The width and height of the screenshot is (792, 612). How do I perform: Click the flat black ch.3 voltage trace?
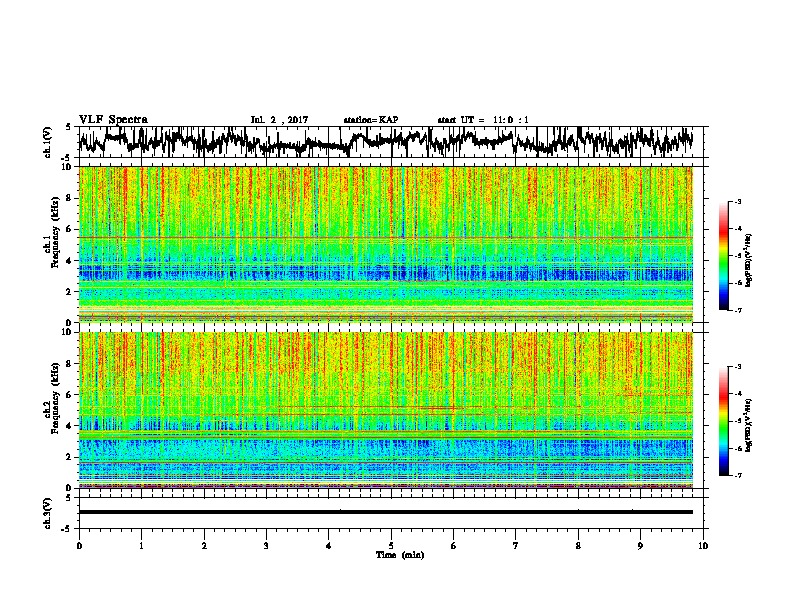385,512
